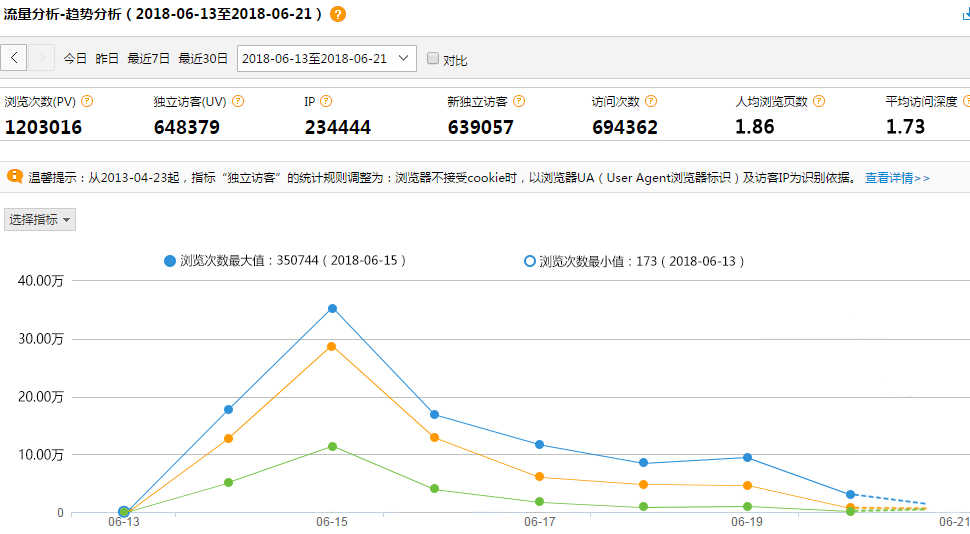Click help icon next to page title

tap(339, 14)
